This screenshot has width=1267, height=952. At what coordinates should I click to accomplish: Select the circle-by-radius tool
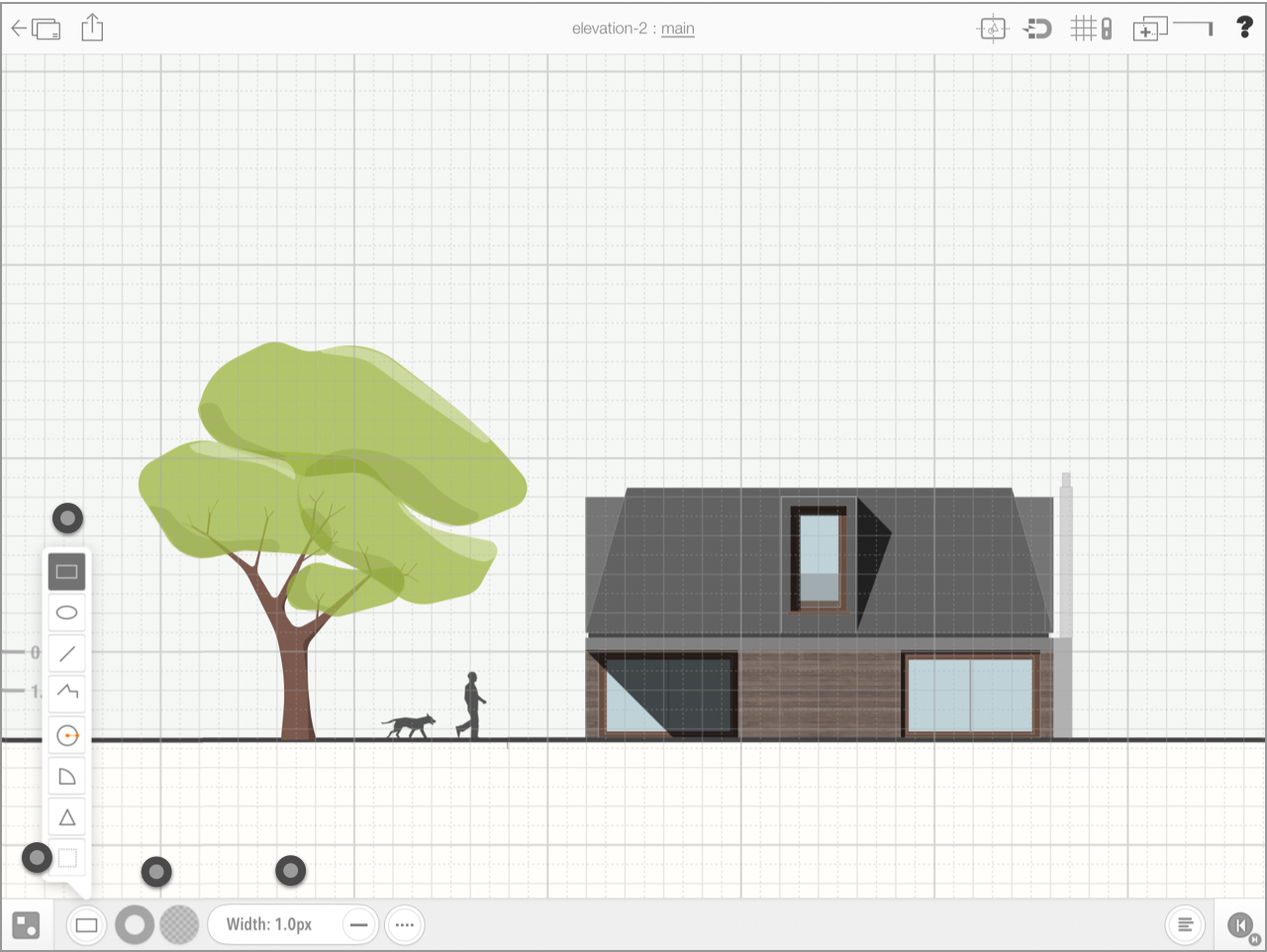pyautogui.click(x=67, y=735)
